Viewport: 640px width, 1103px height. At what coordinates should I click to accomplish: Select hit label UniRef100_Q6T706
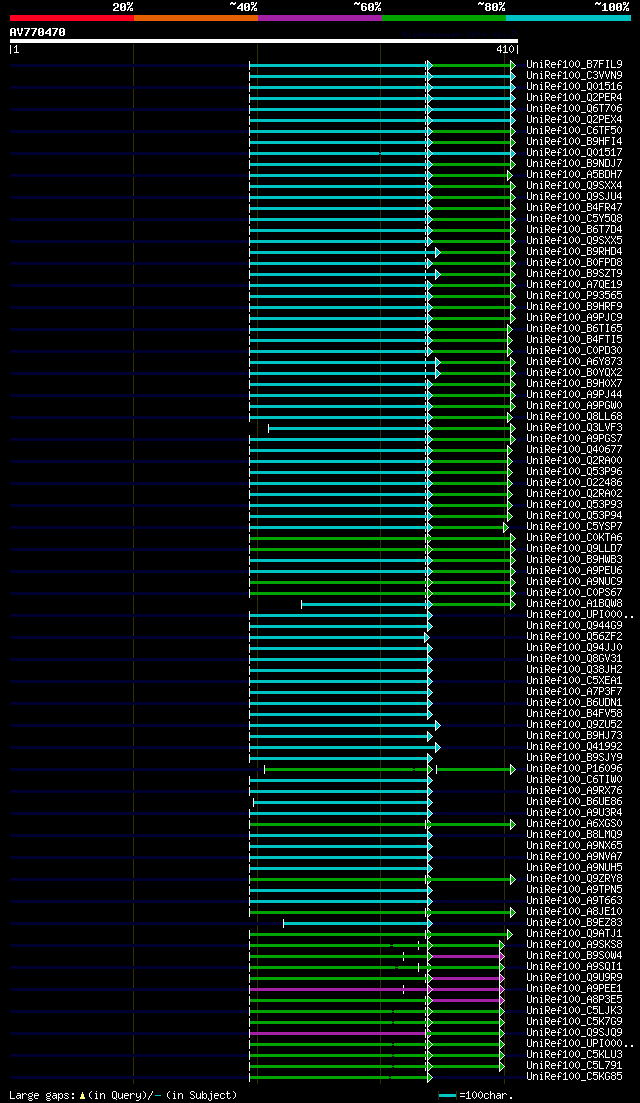coord(574,108)
